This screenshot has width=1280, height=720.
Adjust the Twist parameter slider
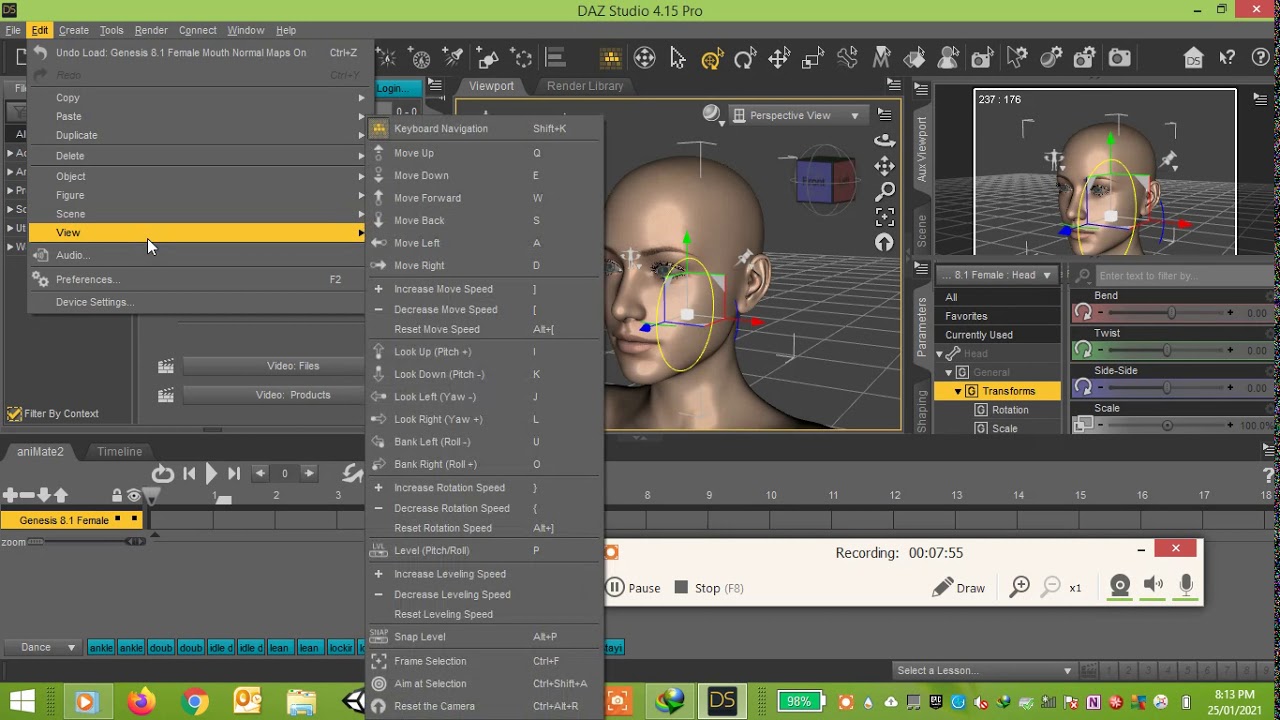1165,350
